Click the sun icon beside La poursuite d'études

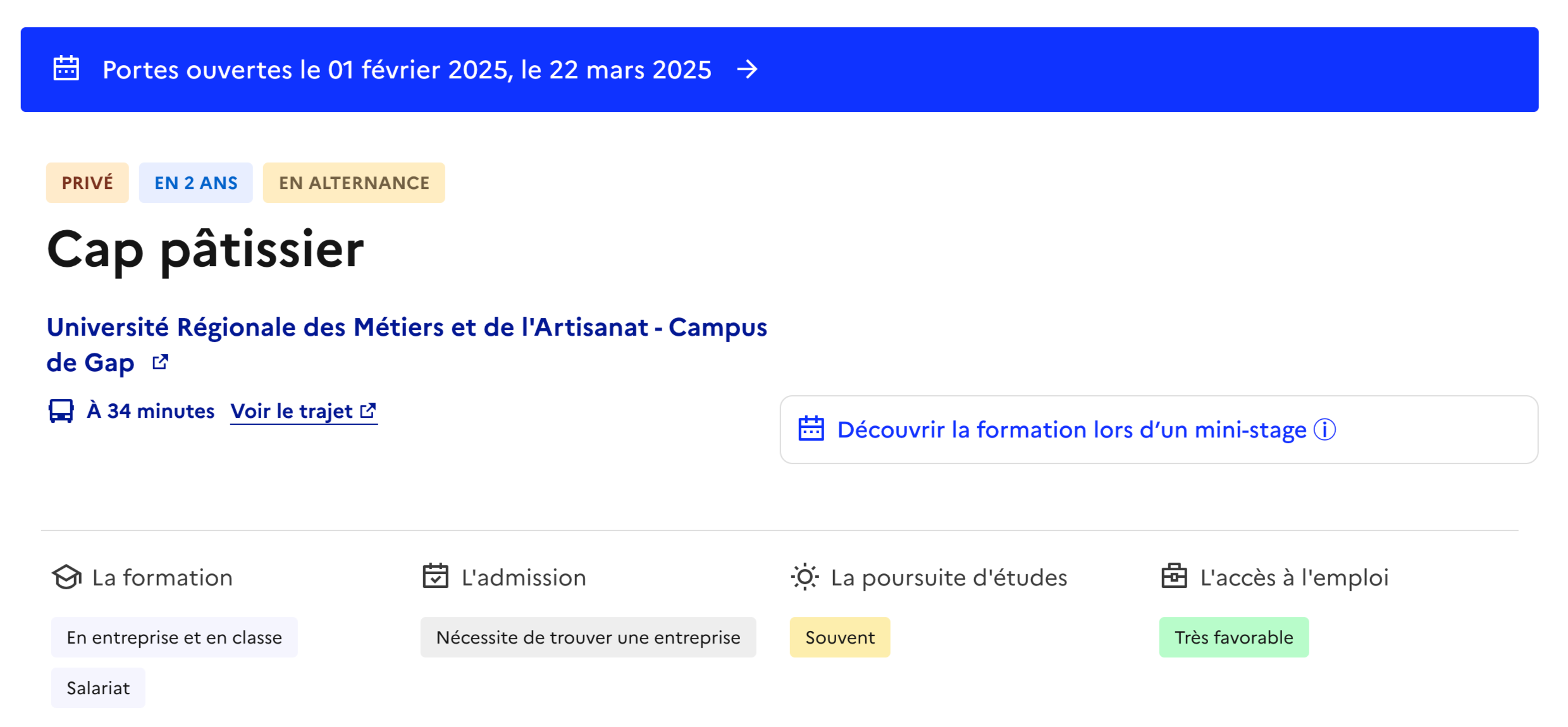(x=804, y=577)
